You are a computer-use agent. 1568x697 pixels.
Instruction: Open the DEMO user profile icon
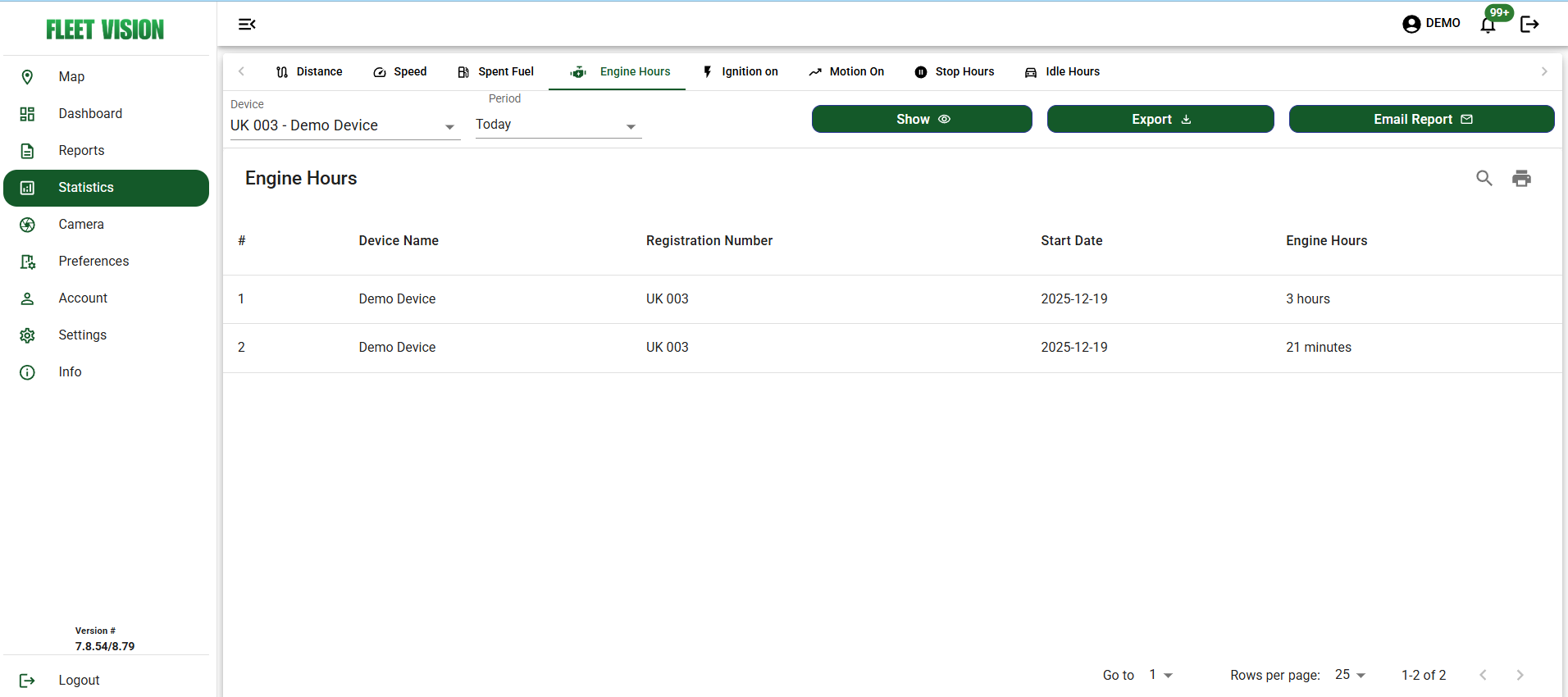point(1411,24)
